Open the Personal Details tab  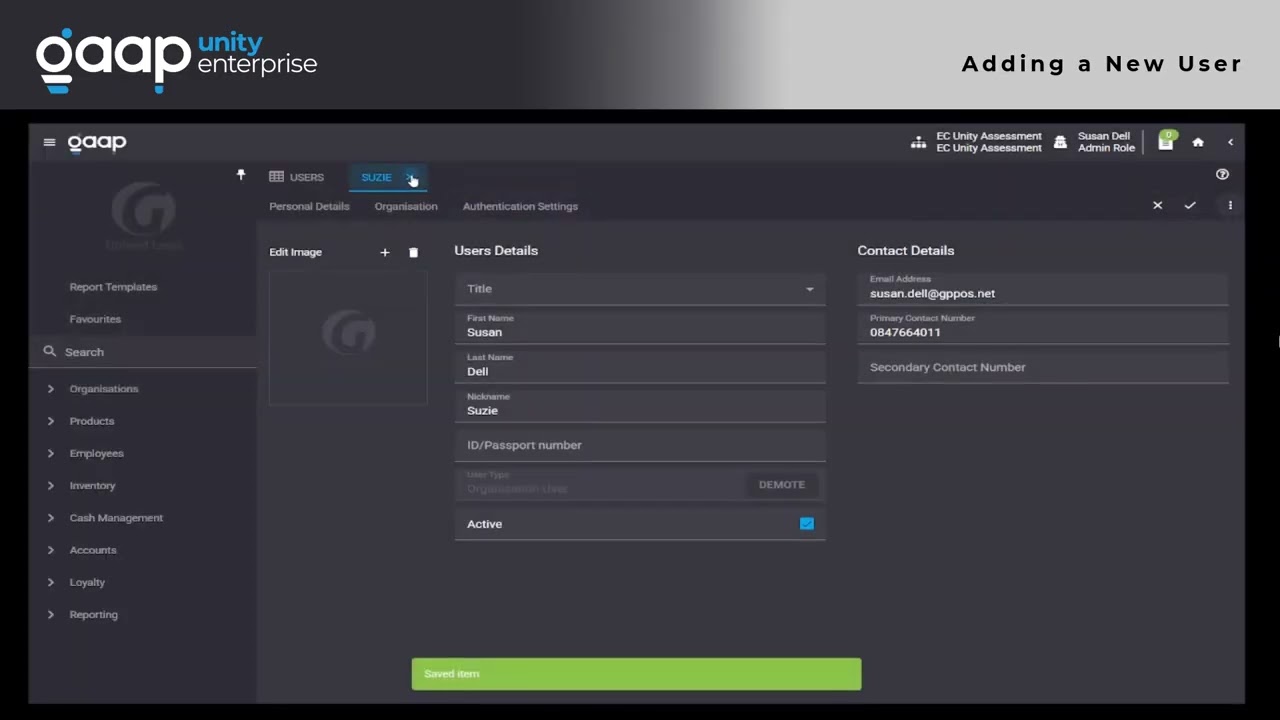[x=309, y=206]
